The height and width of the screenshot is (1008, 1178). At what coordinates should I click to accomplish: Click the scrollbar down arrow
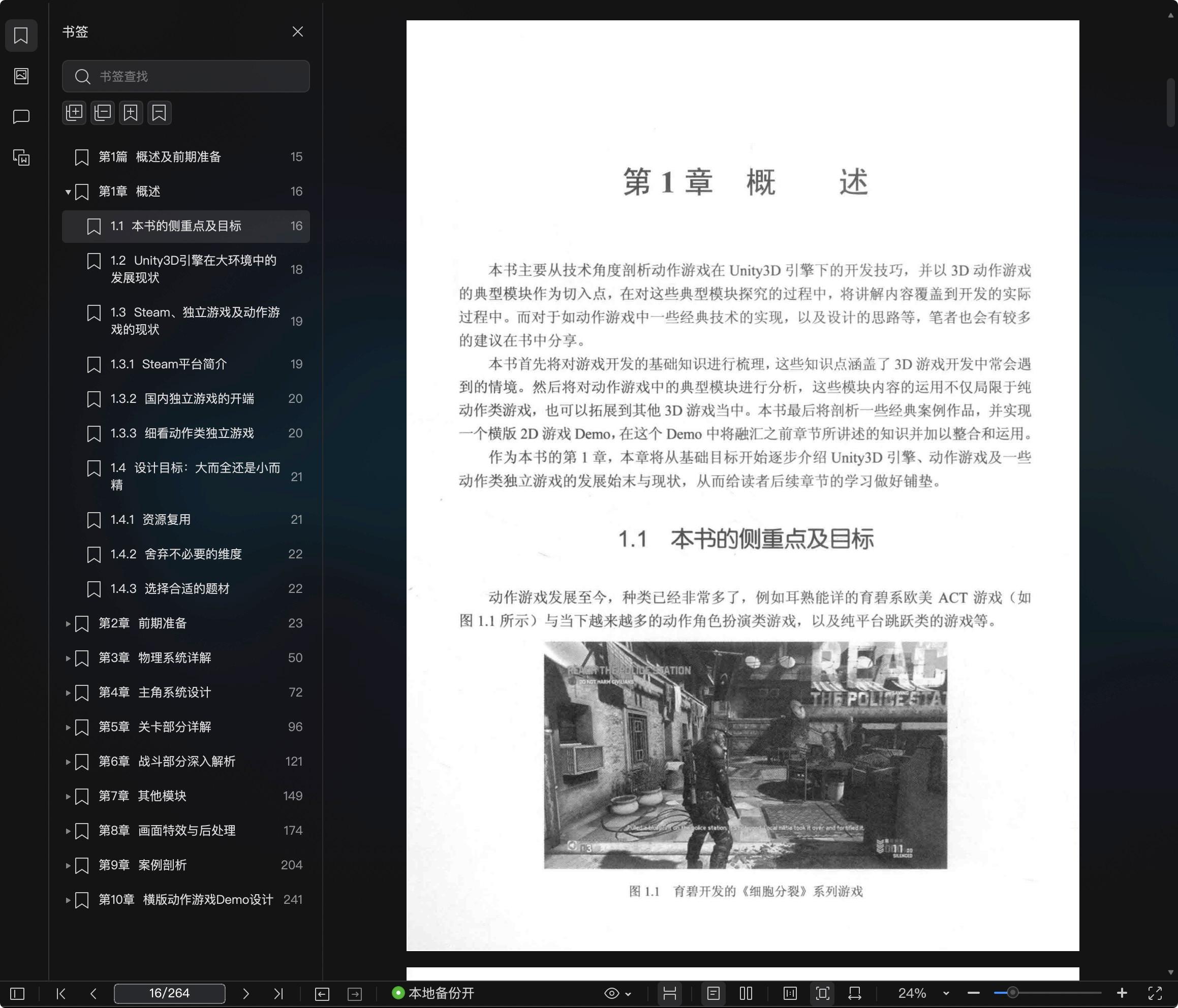pos(1170,972)
